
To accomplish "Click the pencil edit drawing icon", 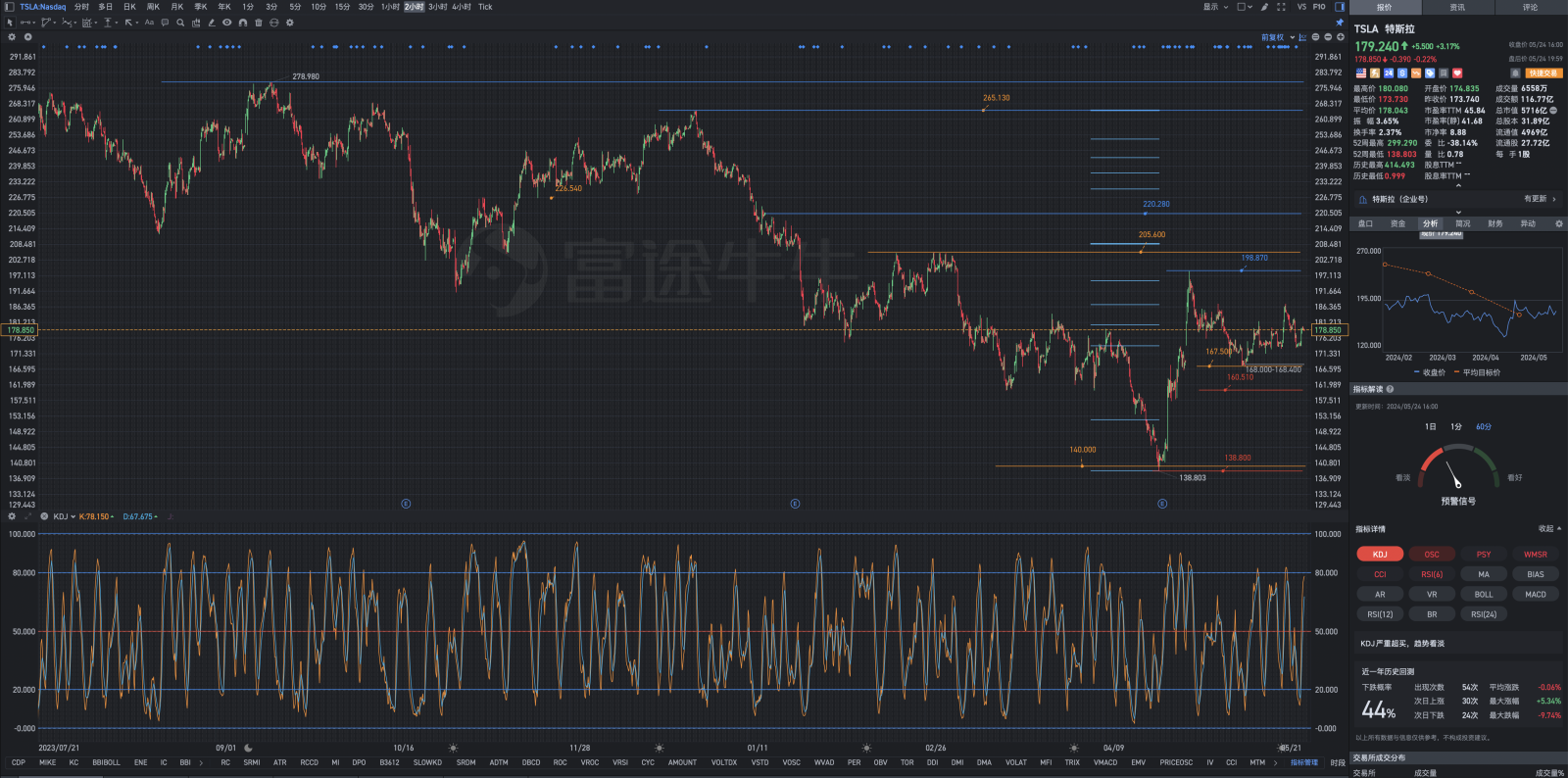I will tap(212, 23).
